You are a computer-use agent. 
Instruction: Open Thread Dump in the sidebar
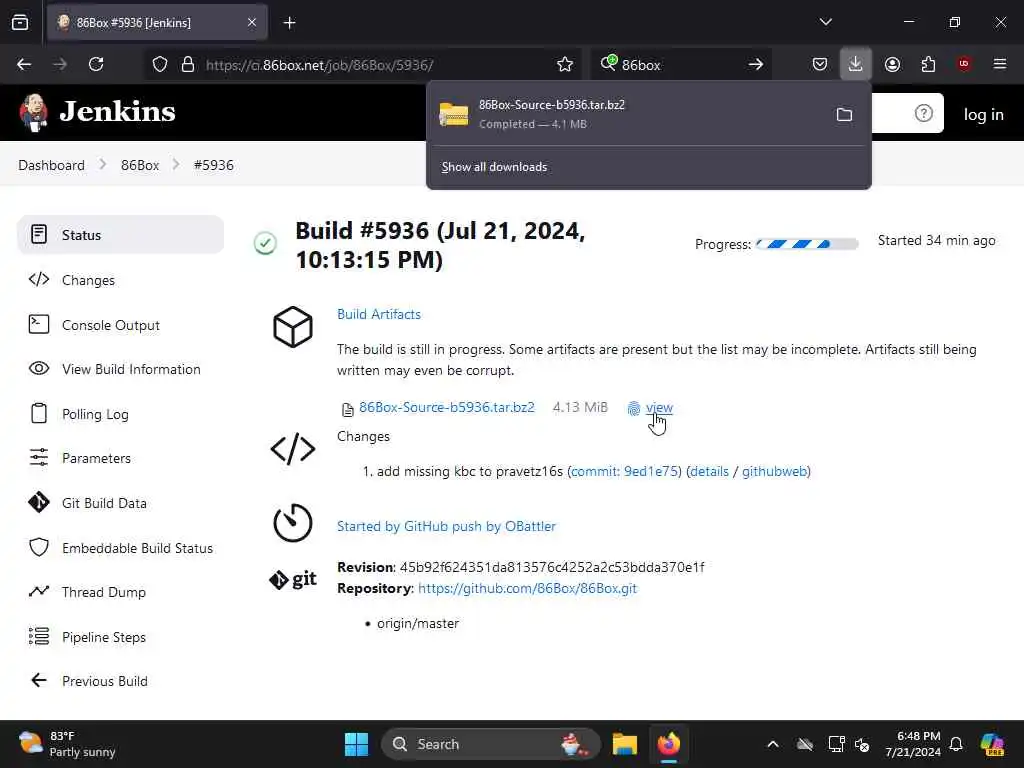tap(121, 592)
